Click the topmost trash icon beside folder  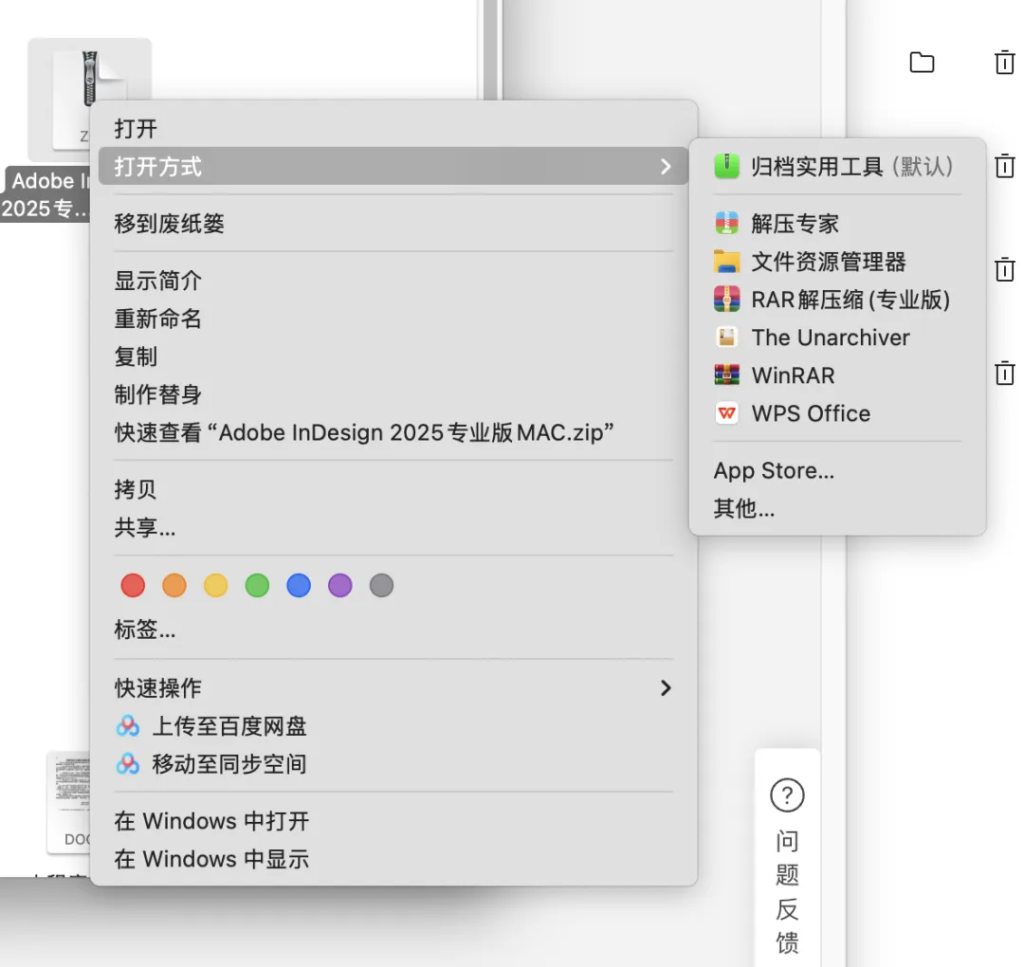coord(1004,63)
